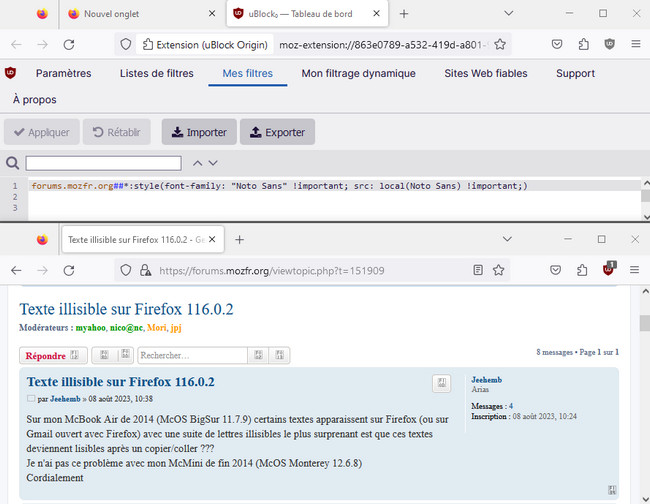Open a new tab in the bottom window
This screenshot has height=504, width=650.
tap(239, 240)
